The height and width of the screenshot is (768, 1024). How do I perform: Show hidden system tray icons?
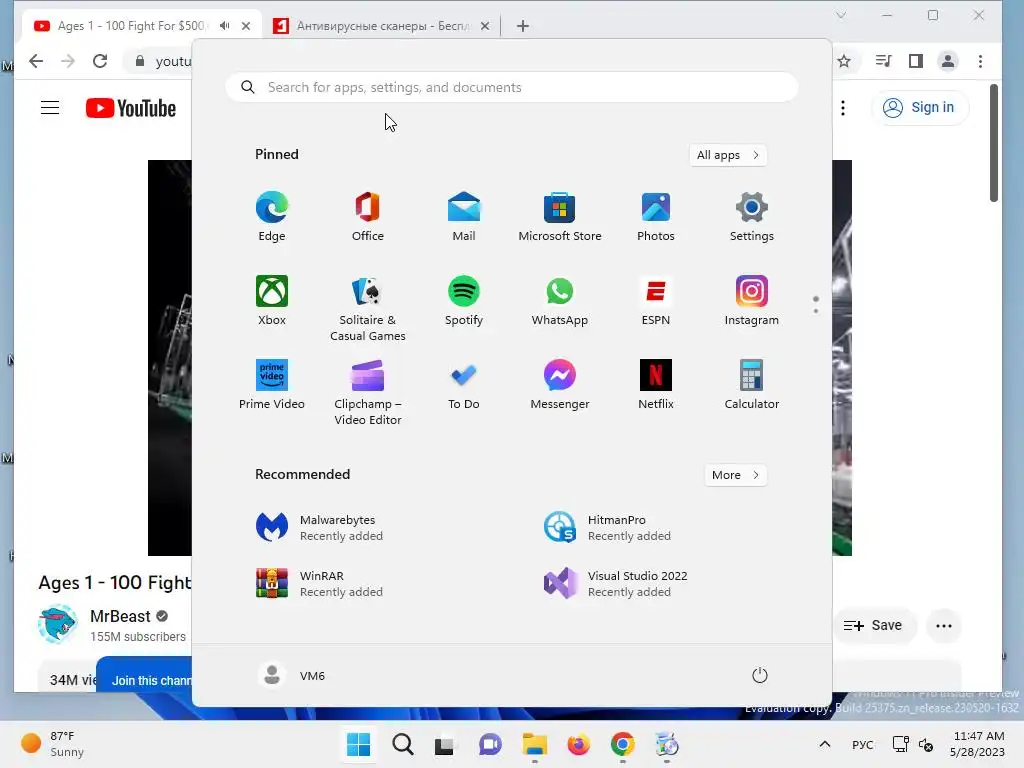[825, 744]
